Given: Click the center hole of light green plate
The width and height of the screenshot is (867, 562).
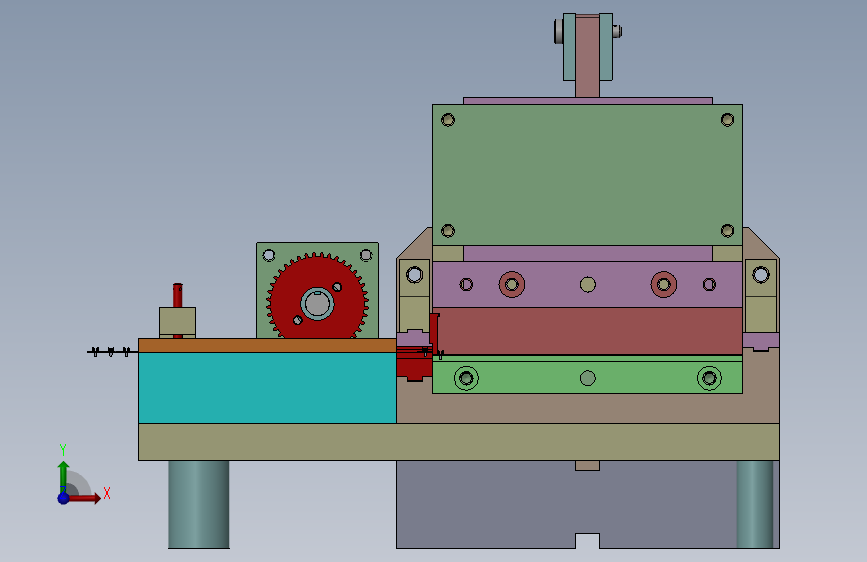Looking at the screenshot, I should (588, 378).
